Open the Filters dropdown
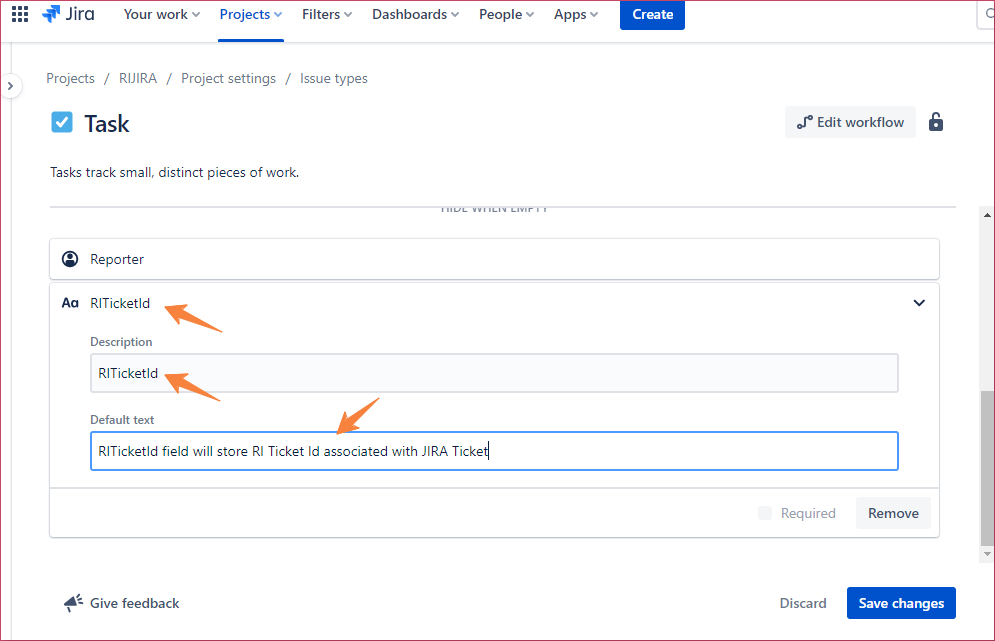Image resolution: width=995 pixels, height=641 pixels. coord(326,14)
